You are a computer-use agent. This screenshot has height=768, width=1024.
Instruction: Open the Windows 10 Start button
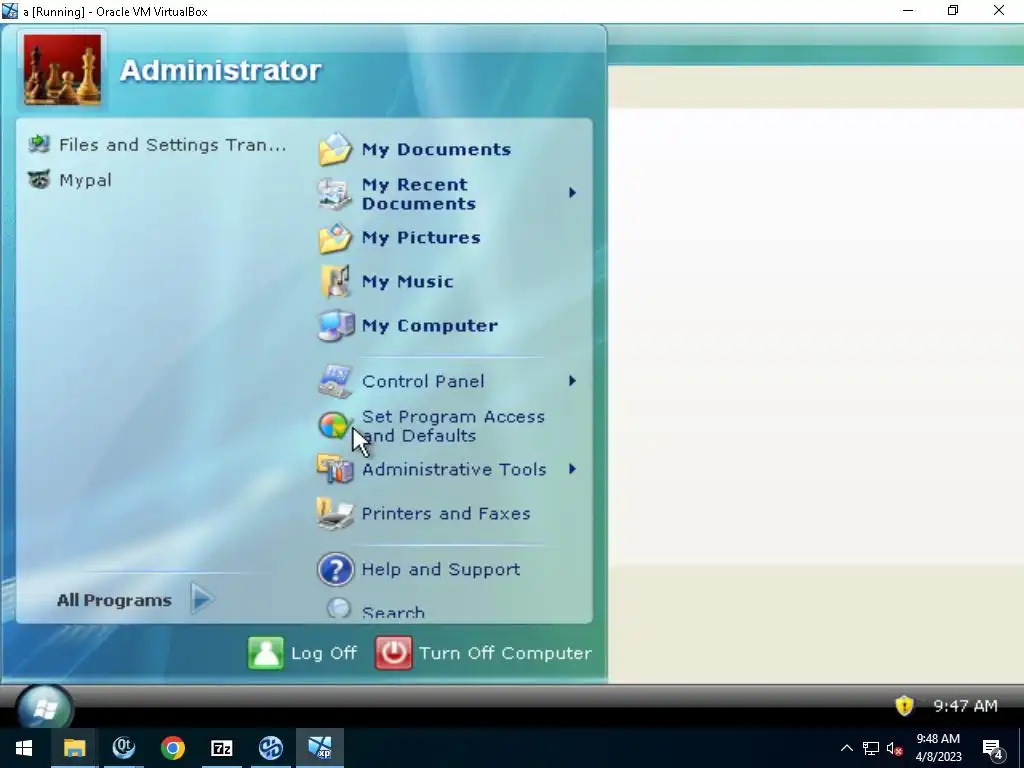(x=24, y=748)
